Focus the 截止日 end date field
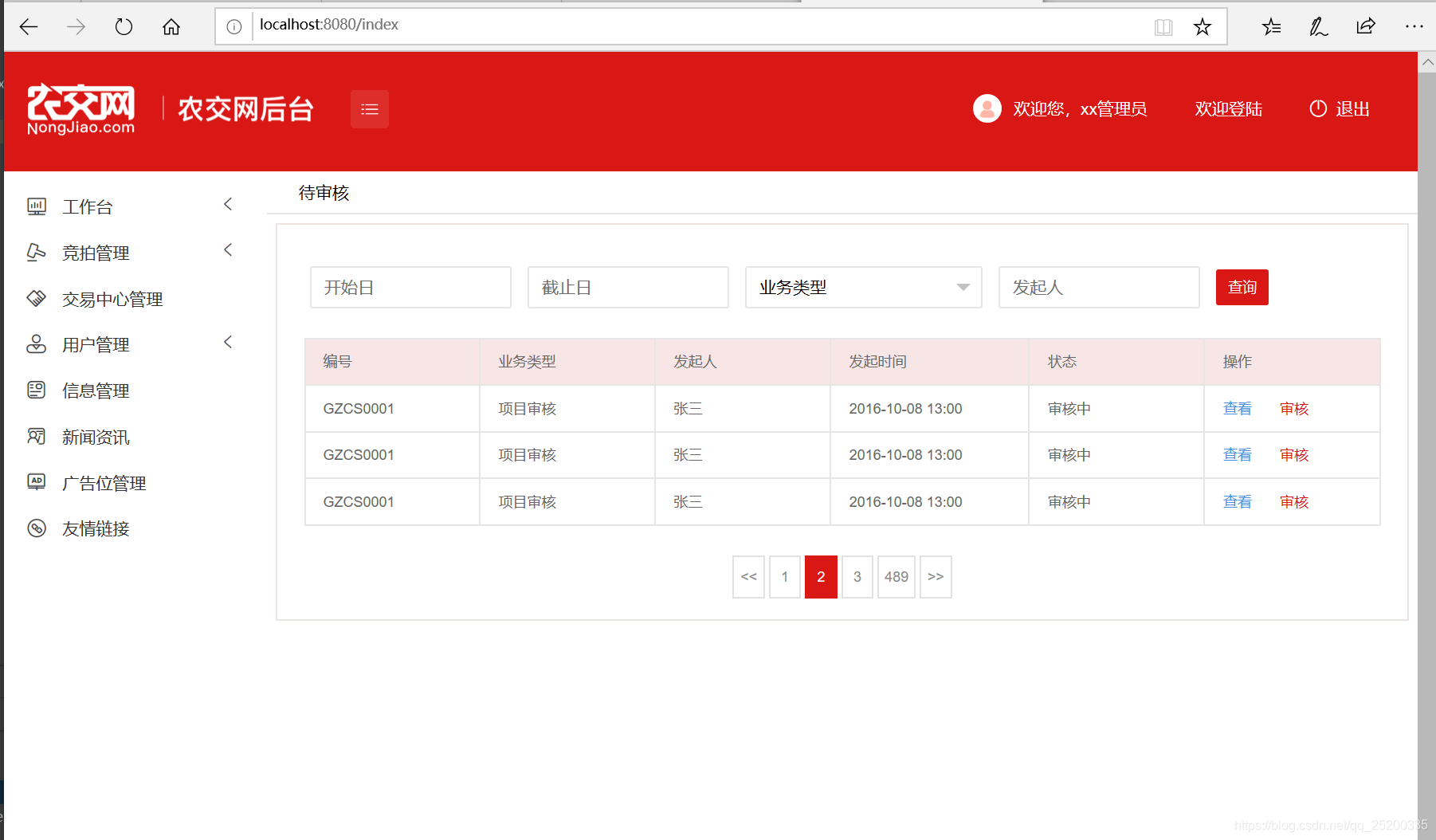This screenshot has width=1436, height=840. click(628, 288)
